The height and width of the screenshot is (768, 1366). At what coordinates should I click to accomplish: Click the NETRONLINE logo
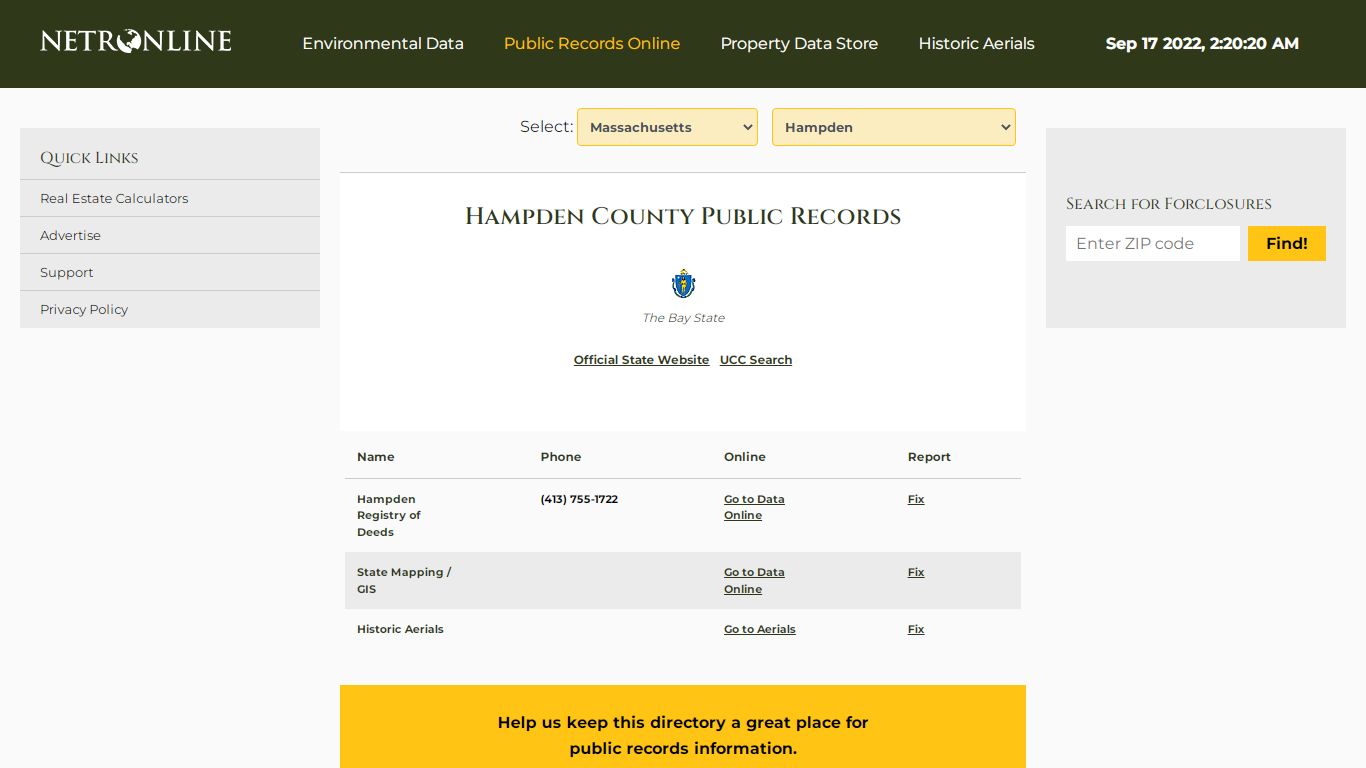pyautogui.click(x=136, y=41)
